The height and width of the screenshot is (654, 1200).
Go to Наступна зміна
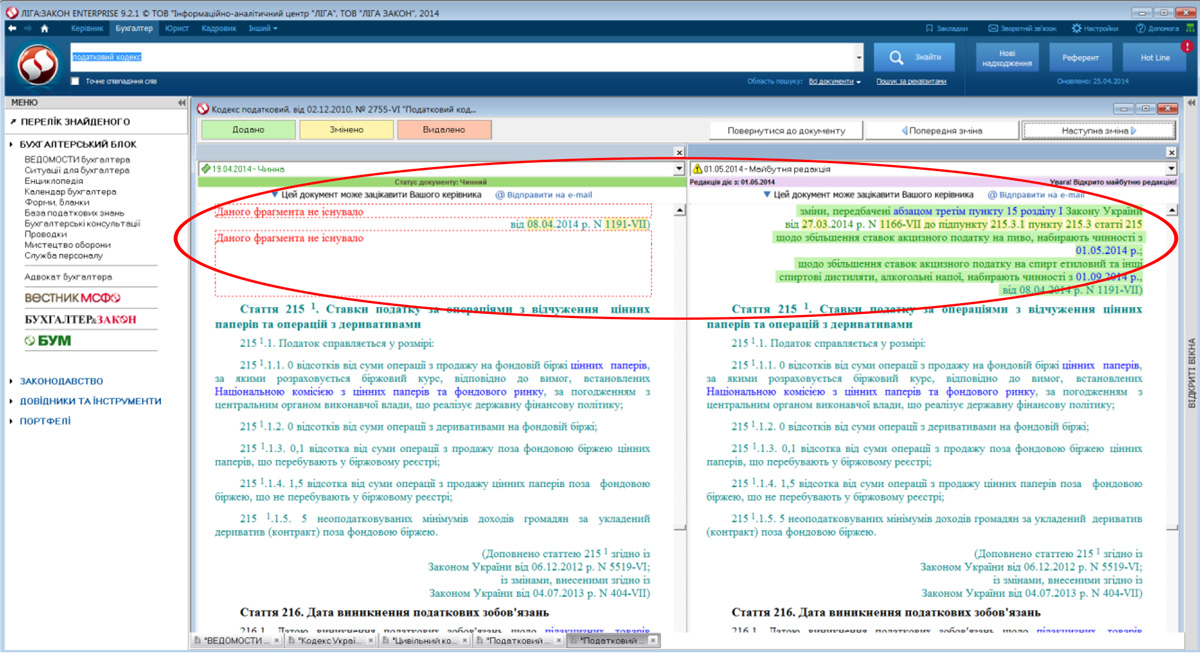(1098, 130)
